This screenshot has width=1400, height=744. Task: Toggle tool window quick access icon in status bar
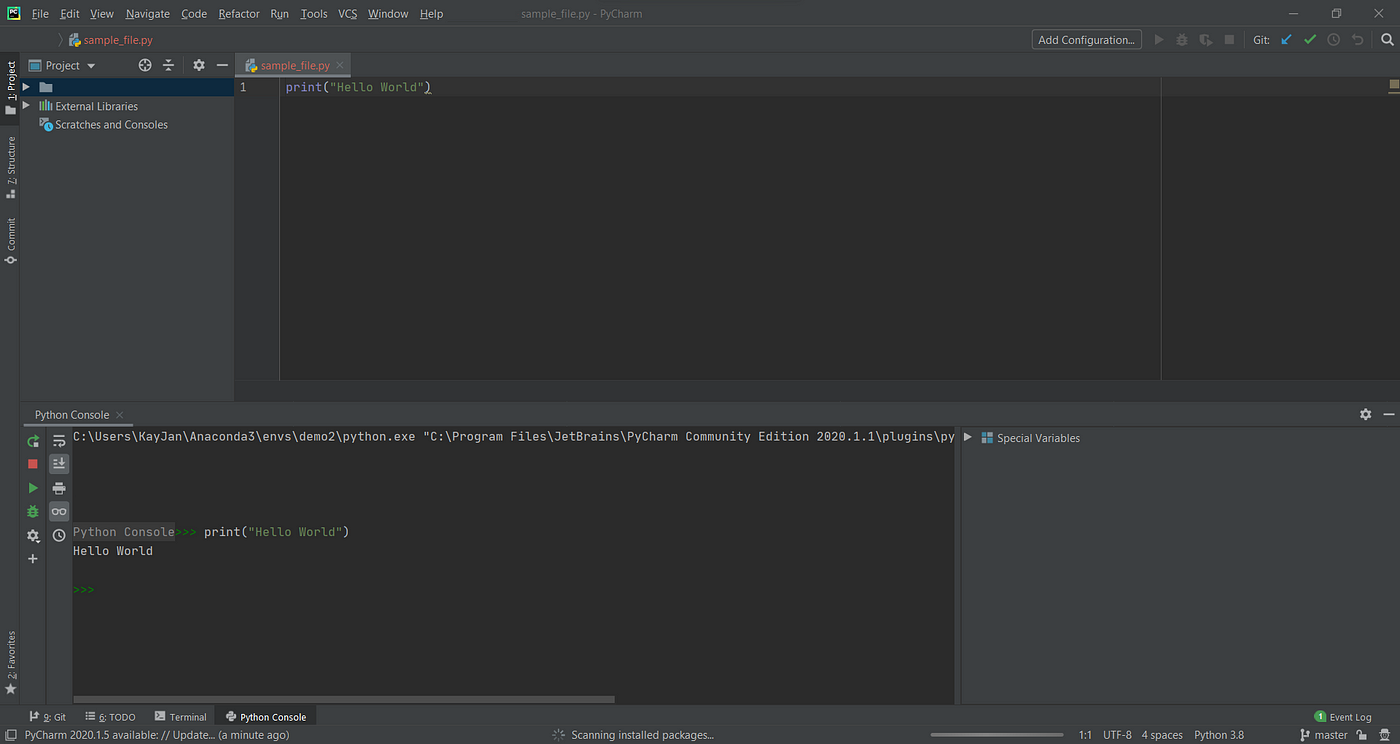pos(10,735)
